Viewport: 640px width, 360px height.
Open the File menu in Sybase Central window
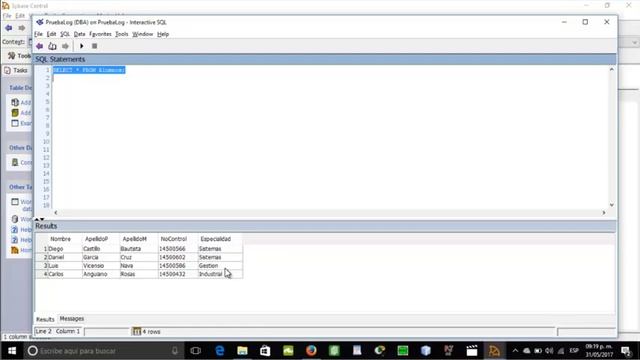pos(7,16)
